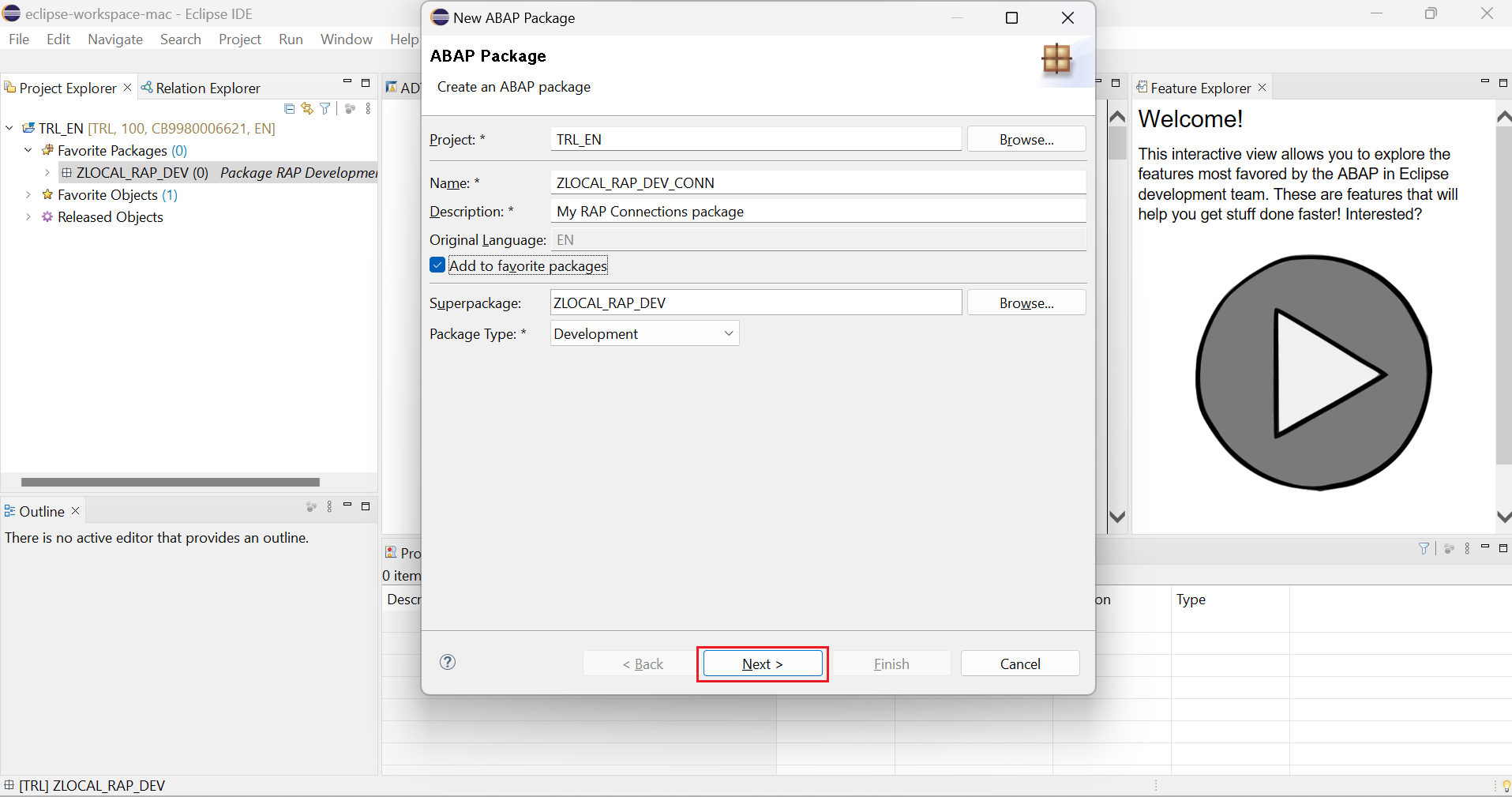The image size is (1512, 797).
Task: Open the Package Type dropdown
Action: (x=644, y=333)
